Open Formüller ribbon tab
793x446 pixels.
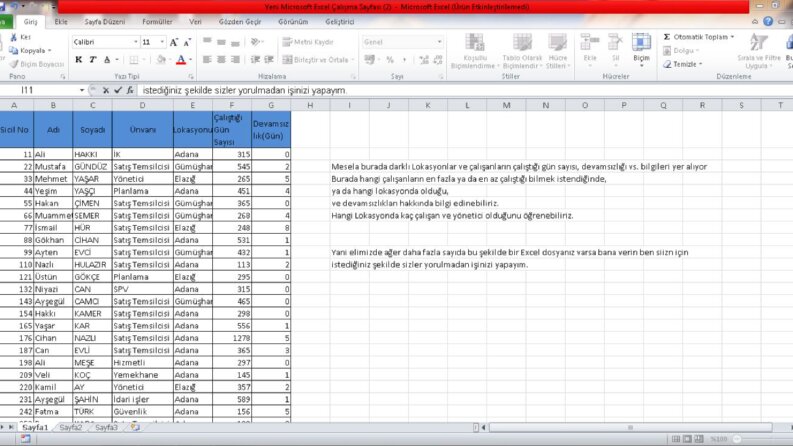point(157,22)
